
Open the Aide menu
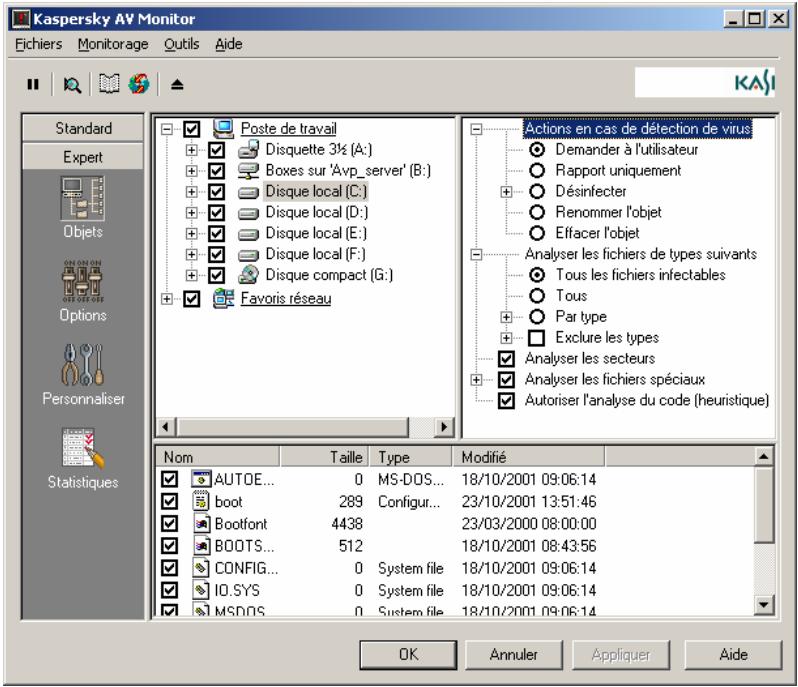pos(229,44)
